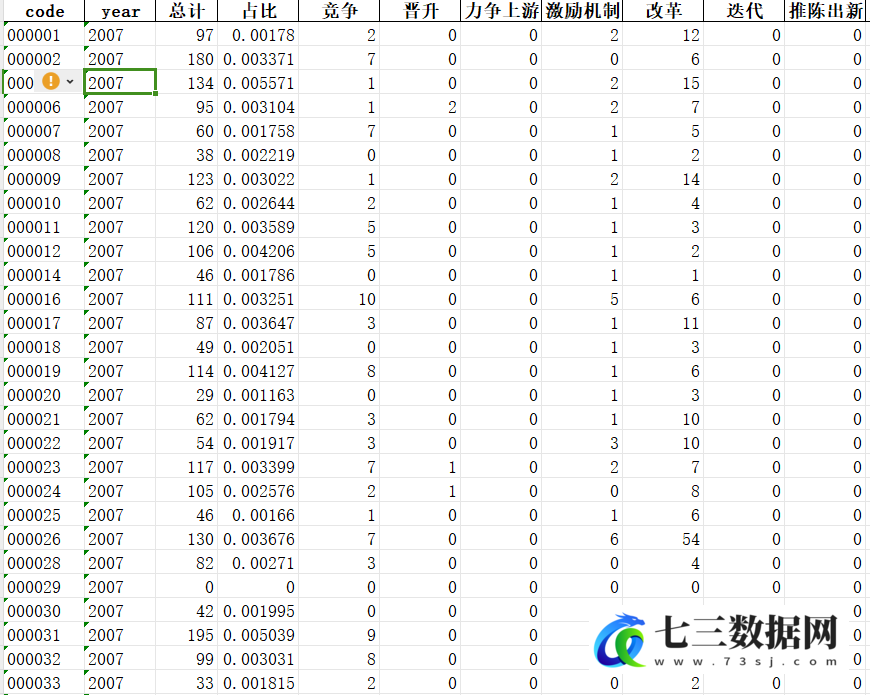Select the '竞争' header cell
Screen dimensions: 870x695
tap(339, 11)
